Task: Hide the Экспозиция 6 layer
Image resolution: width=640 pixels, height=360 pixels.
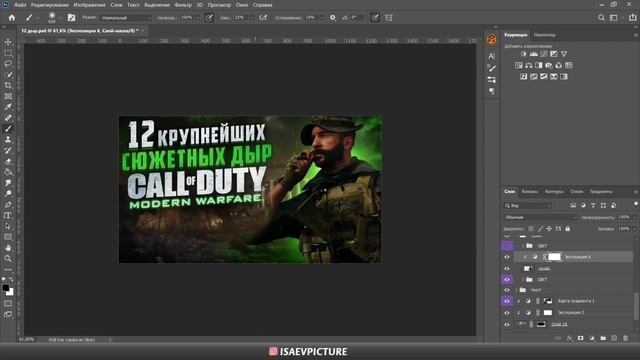Action: 507,257
